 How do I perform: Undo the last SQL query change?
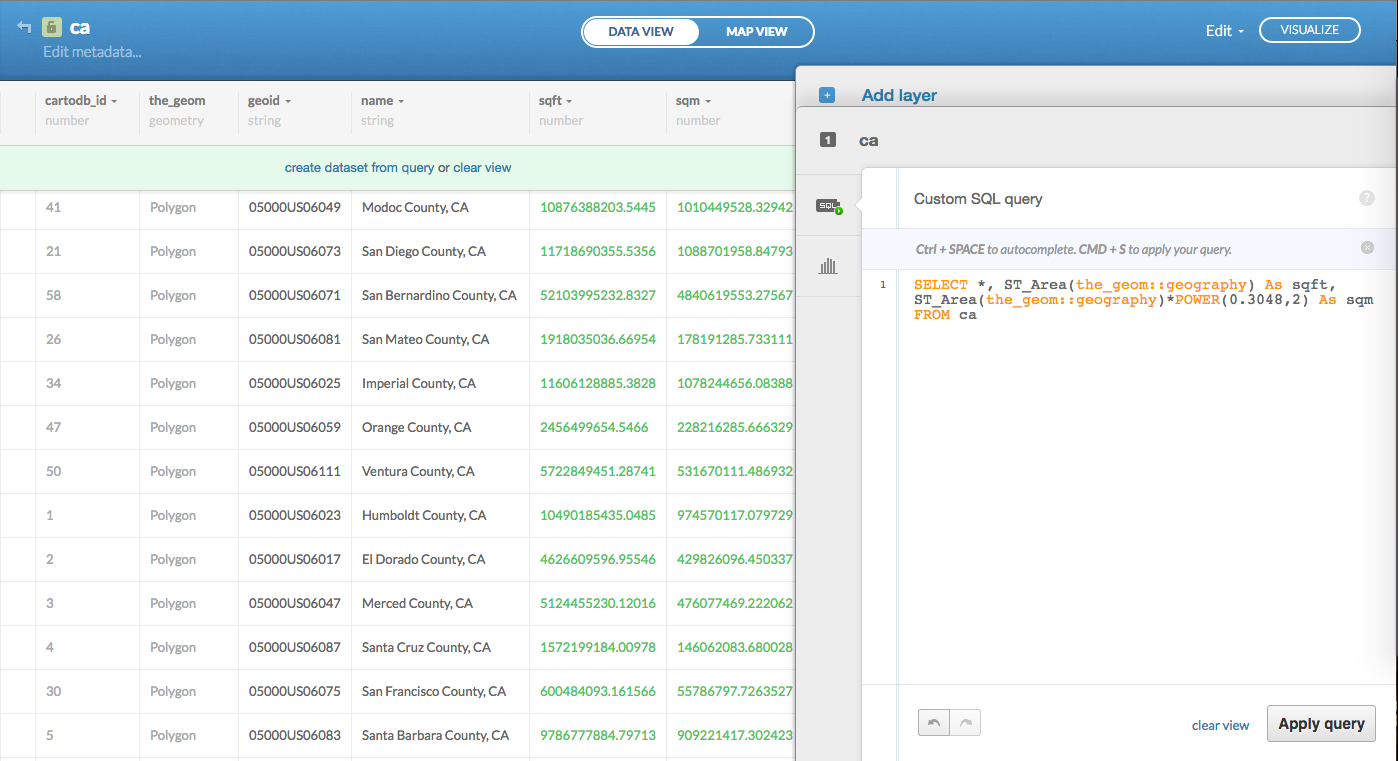point(934,723)
